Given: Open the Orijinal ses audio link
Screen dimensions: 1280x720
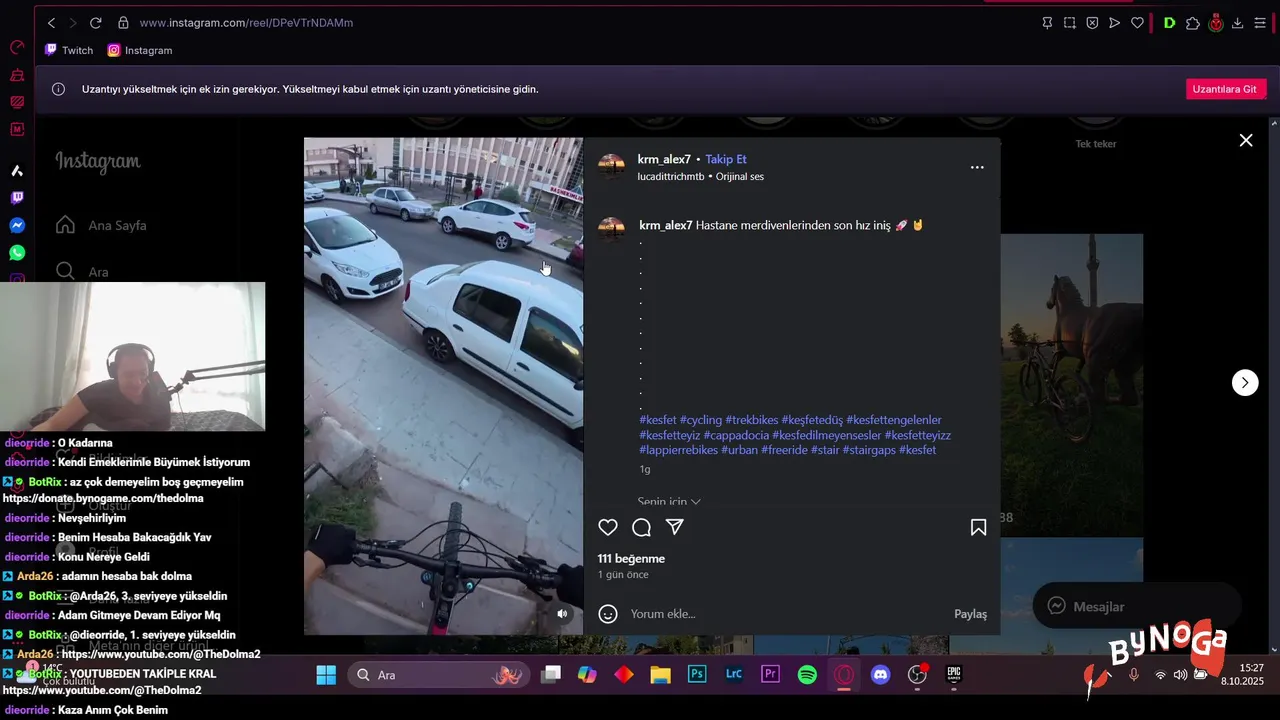Looking at the screenshot, I should 740,177.
